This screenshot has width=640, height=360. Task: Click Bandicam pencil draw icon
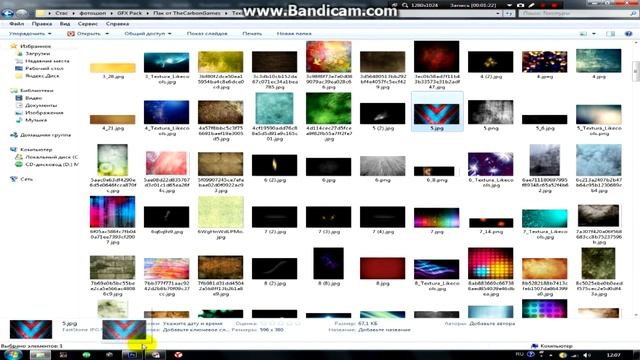point(531,5)
